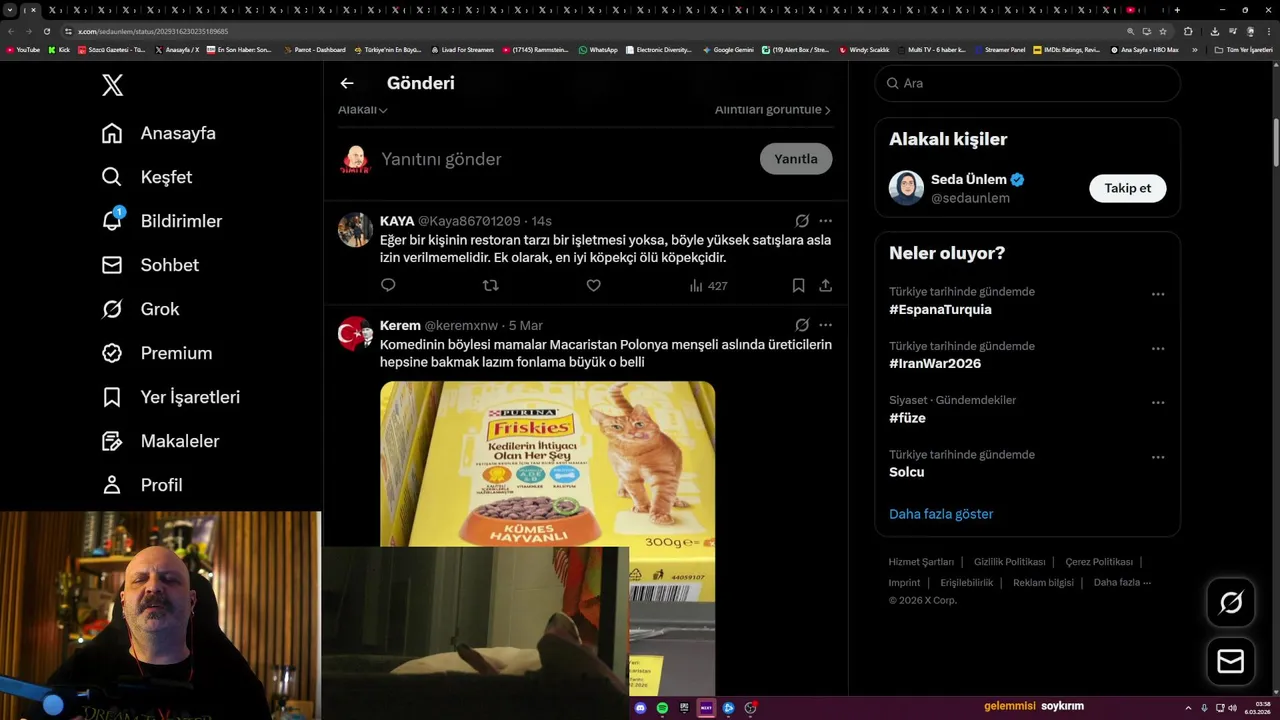Open #EspanaTurquia trend
The image size is (1280, 720).
pyautogui.click(x=940, y=310)
